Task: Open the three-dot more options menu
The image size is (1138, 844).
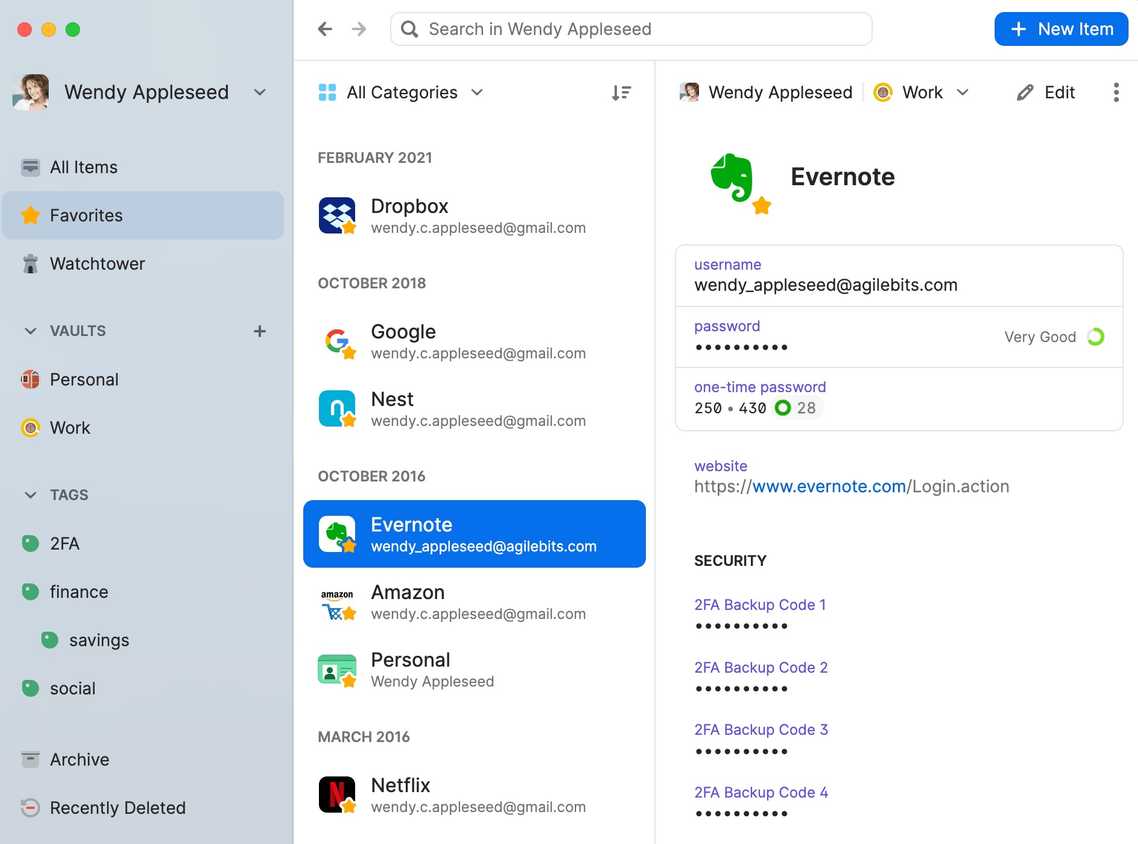Action: point(1116,92)
